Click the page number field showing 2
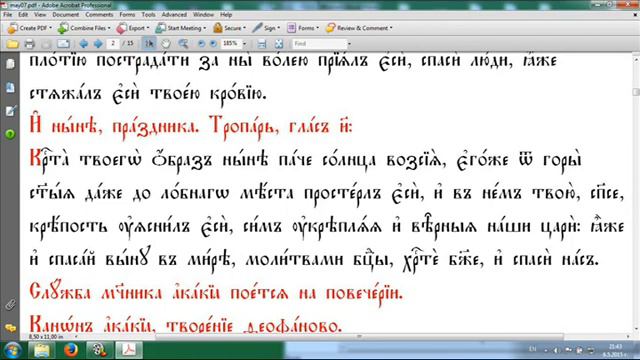The height and width of the screenshot is (360, 640). tap(113, 43)
